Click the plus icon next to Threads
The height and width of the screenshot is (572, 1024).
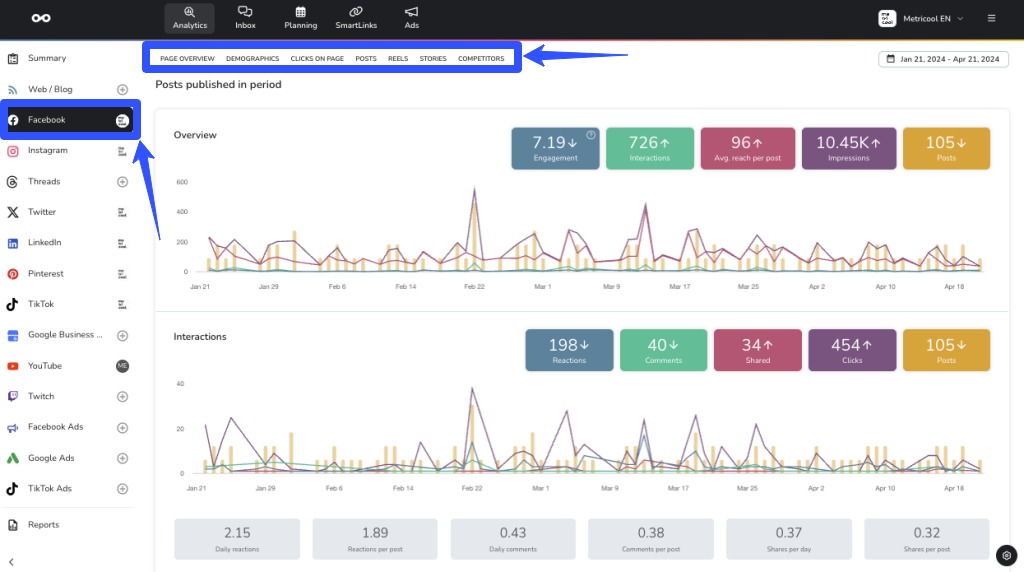122,182
